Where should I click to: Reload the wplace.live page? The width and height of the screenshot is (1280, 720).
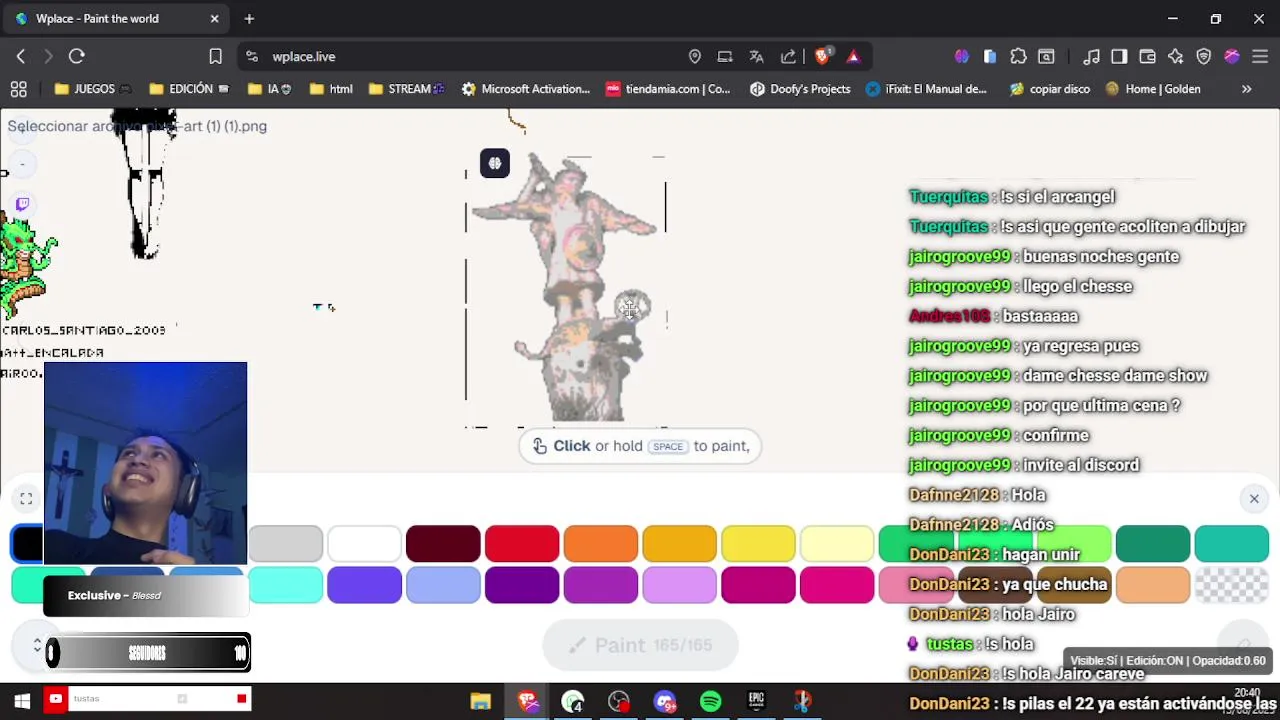77,57
